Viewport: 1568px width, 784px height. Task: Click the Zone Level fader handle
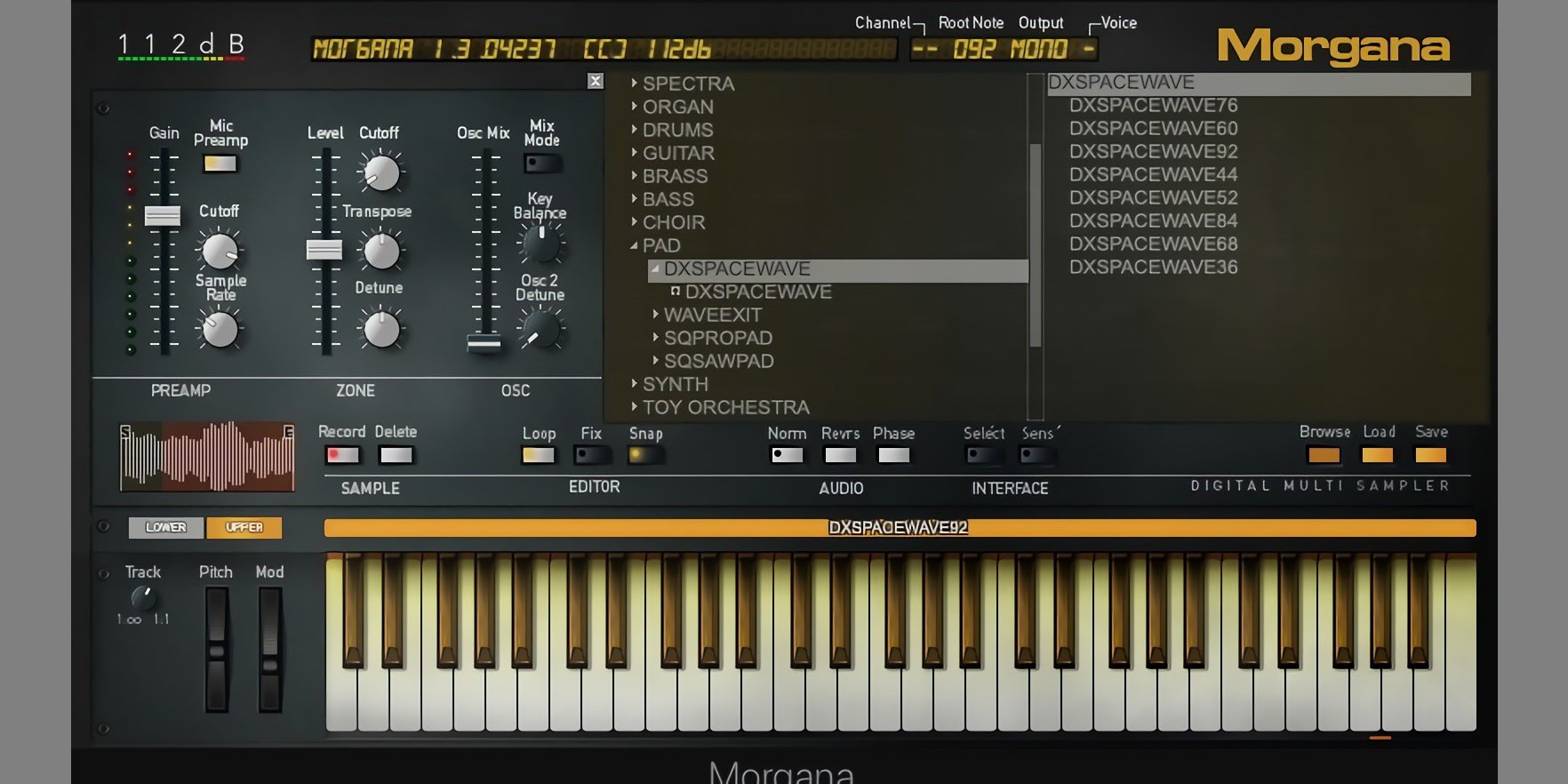pos(324,250)
